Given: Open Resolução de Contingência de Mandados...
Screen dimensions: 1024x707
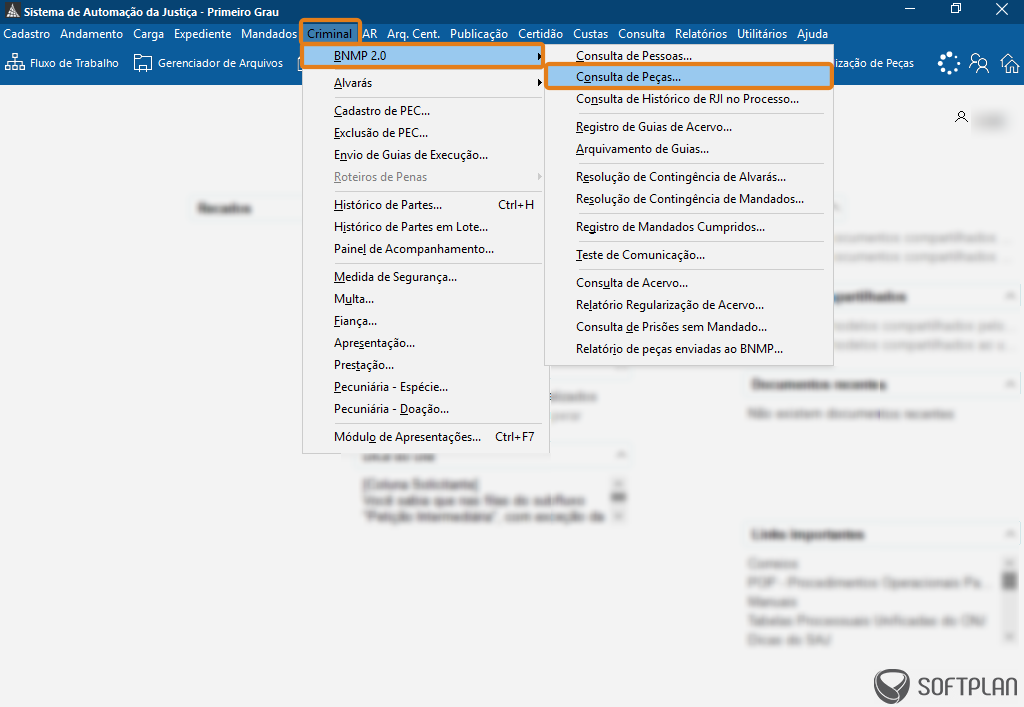Looking at the screenshot, I should [689, 199].
